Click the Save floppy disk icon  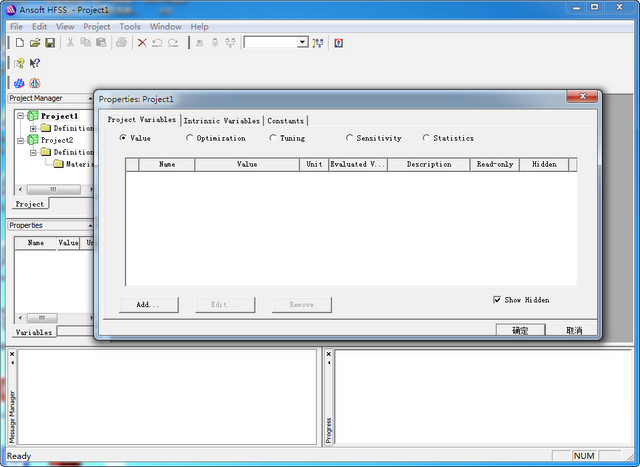50,42
